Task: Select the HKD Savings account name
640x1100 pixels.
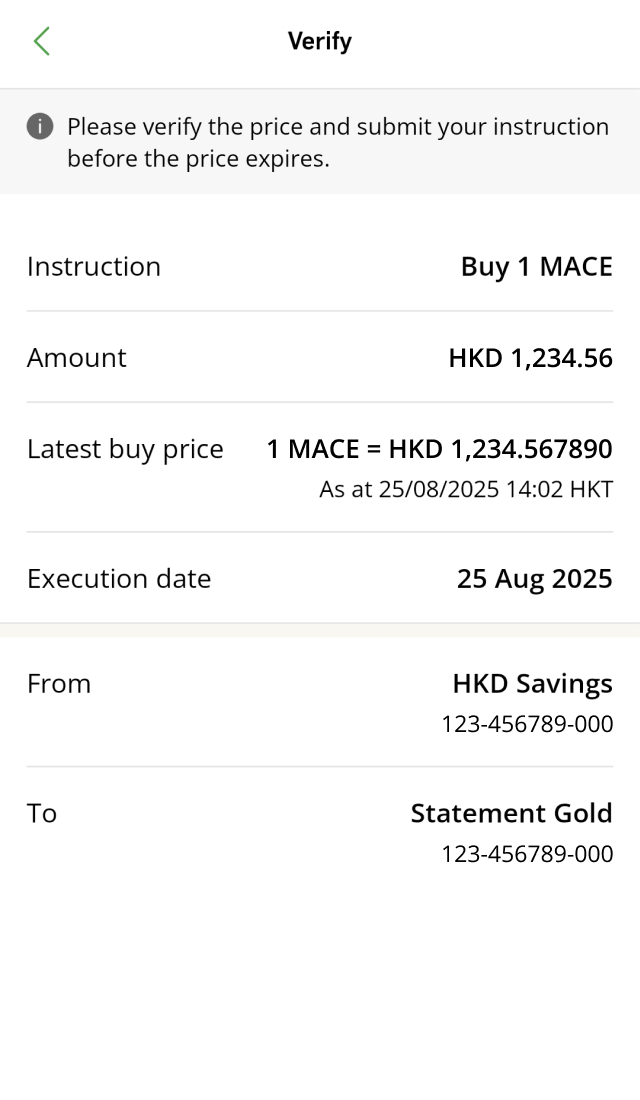Action: pyautogui.click(x=532, y=684)
